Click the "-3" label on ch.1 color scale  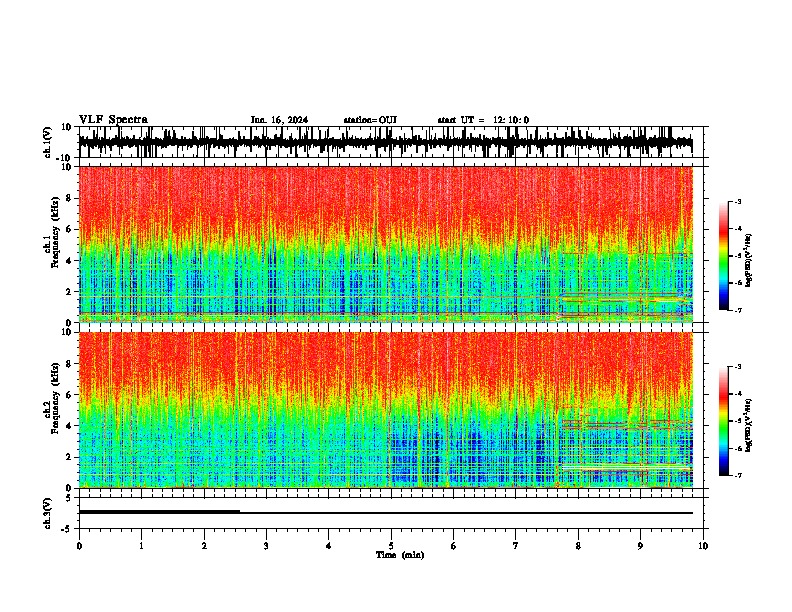737,201
